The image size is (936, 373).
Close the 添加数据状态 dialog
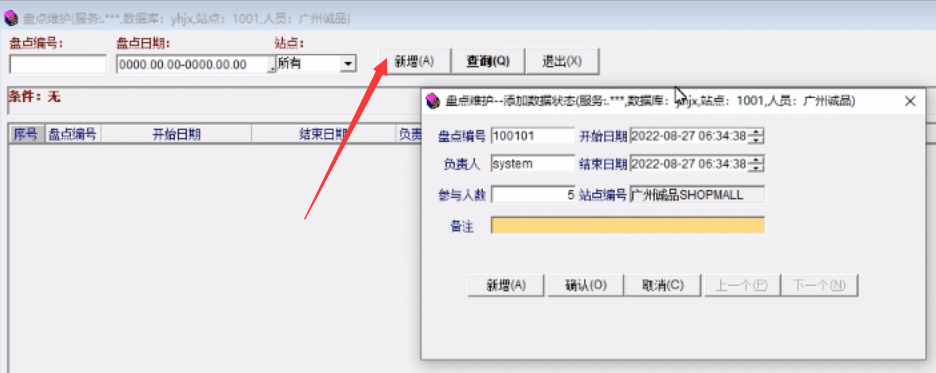coord(910,101)
